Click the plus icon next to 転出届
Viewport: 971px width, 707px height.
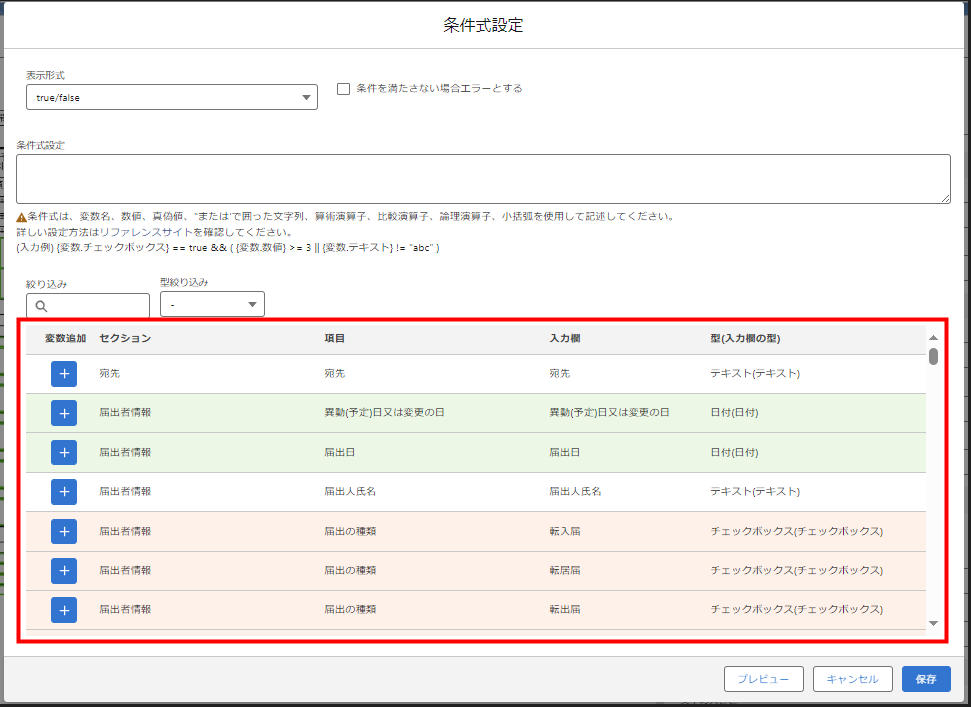[x=63, y=609]
